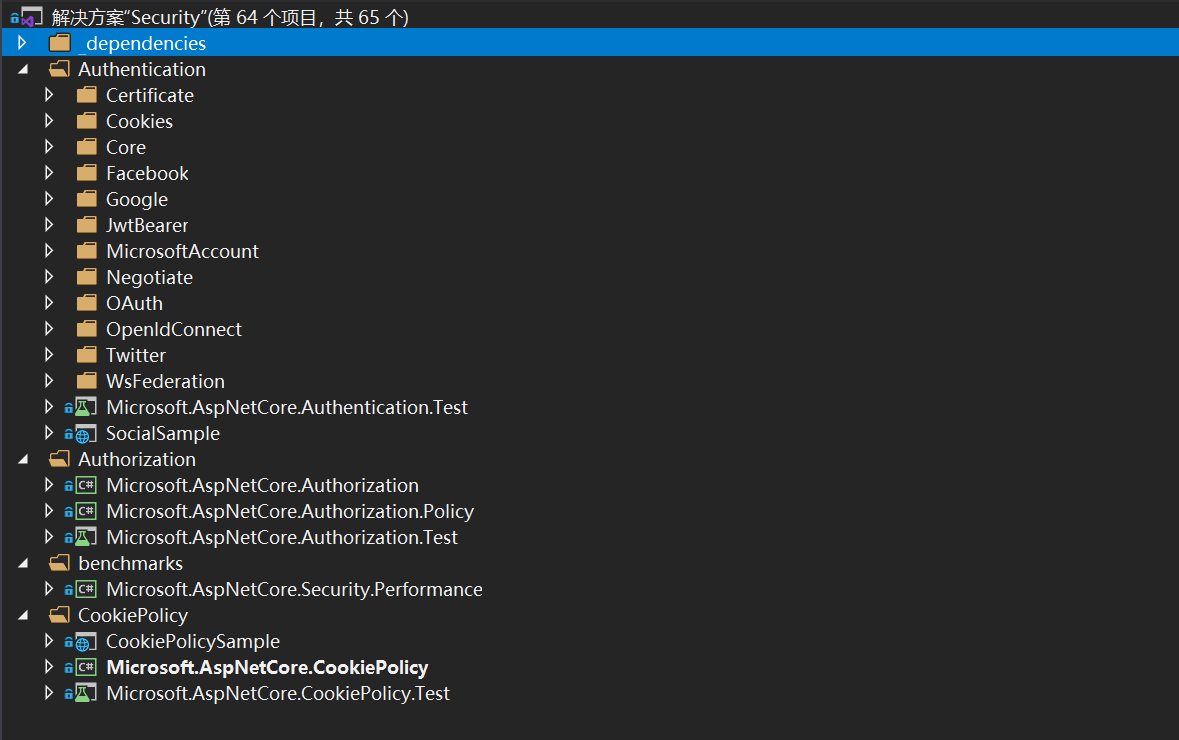Click the Negotiate folder icon

[x=87, y=277]
